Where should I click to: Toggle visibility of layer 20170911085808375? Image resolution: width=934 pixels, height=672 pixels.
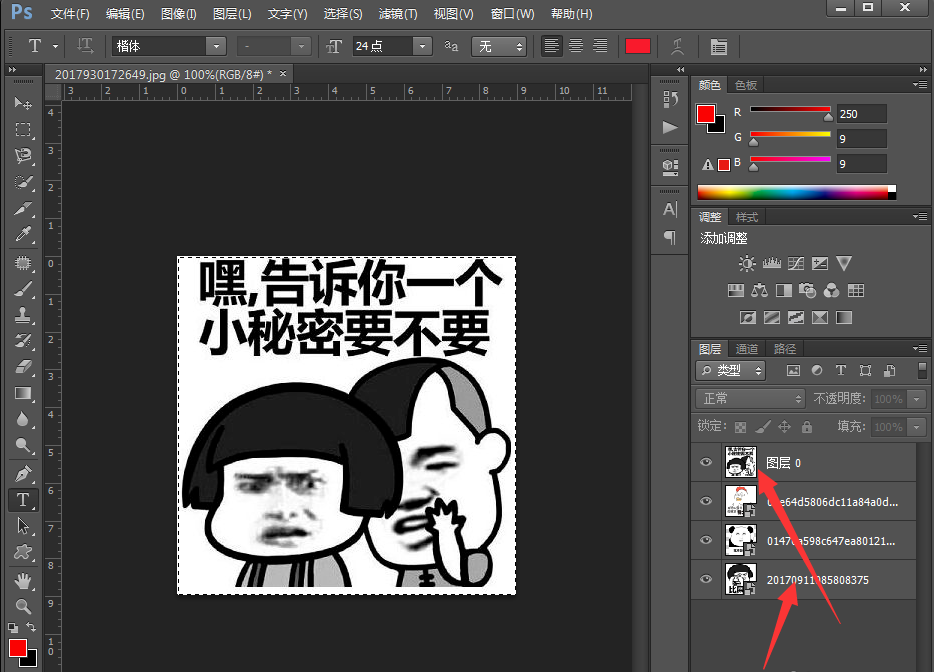pyautogui.click(x=706, y=579)
